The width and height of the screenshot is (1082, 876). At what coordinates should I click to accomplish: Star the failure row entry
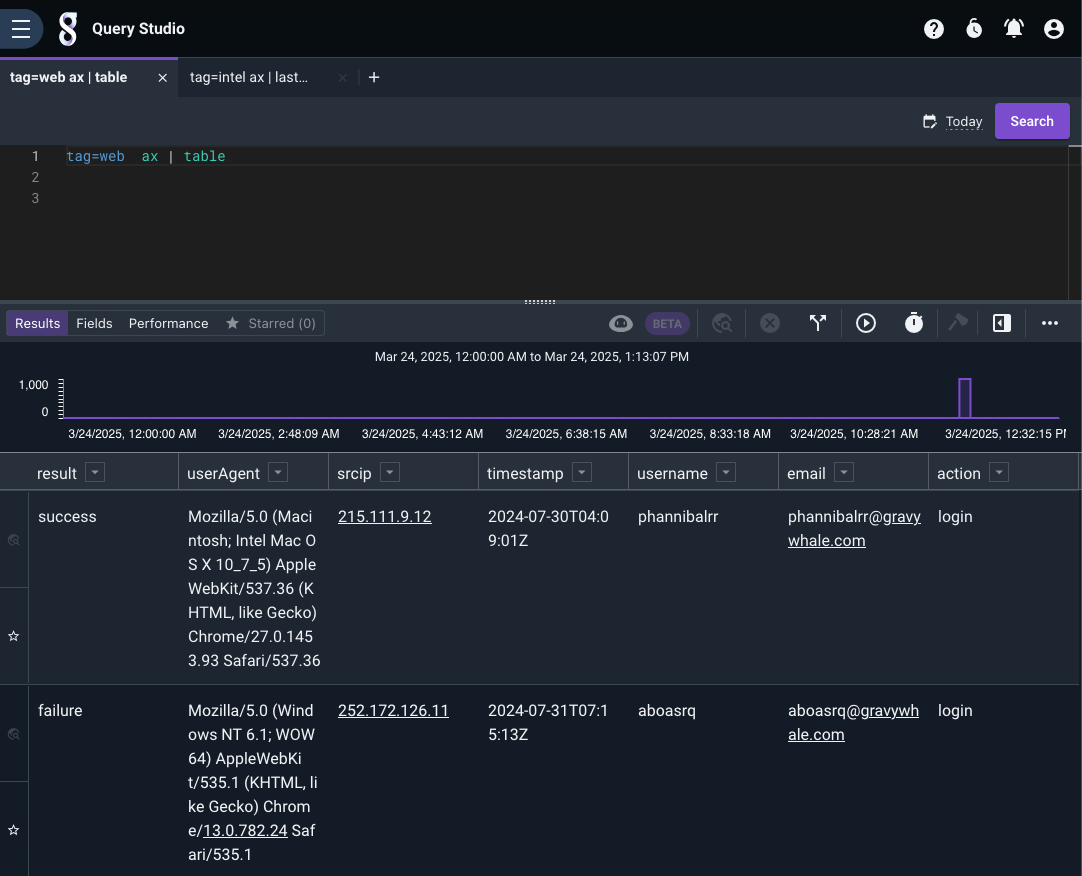point(14,830)
